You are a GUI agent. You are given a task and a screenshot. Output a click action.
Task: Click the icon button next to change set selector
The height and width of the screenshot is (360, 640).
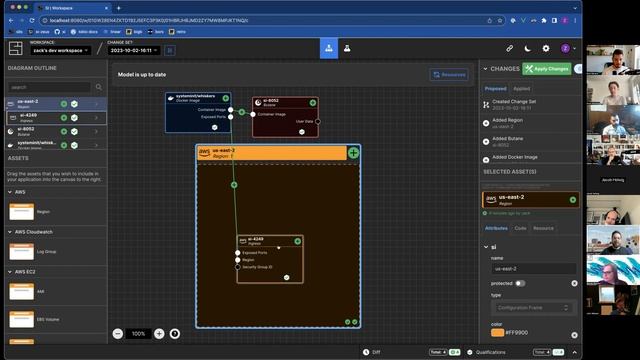coord(170,50)
